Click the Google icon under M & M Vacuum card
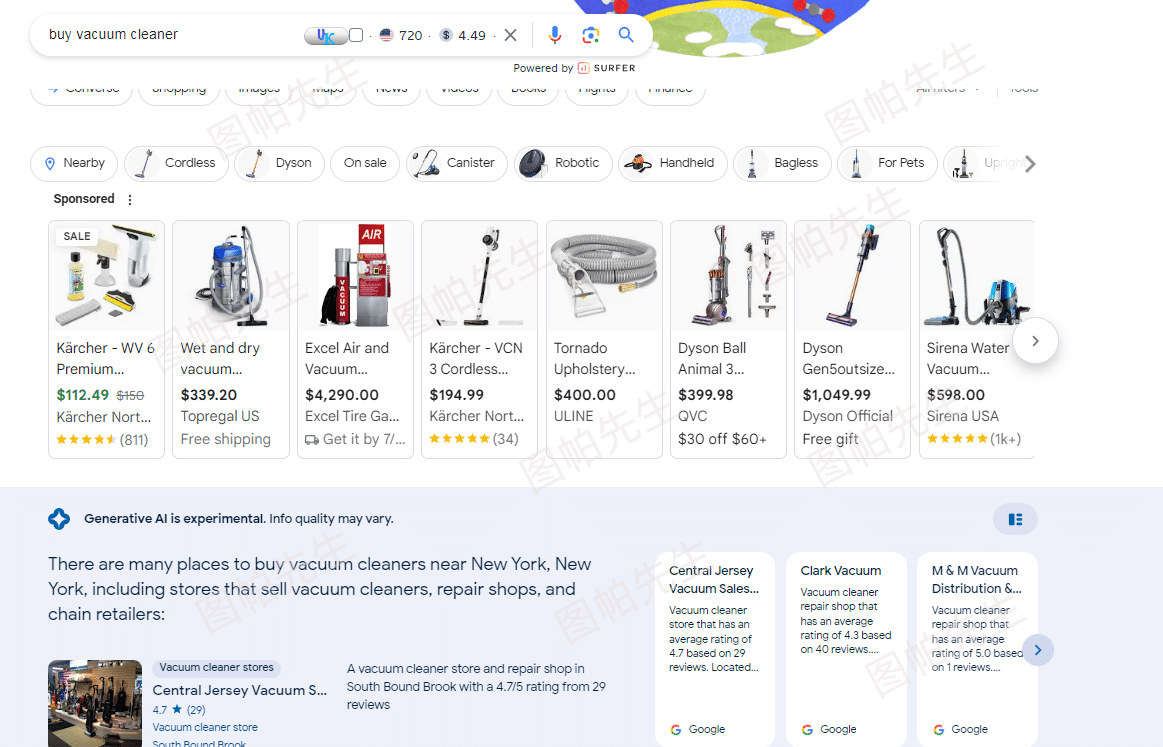Image resolution: width=1163 pixels, height=747 pixels. click(938, 730)
